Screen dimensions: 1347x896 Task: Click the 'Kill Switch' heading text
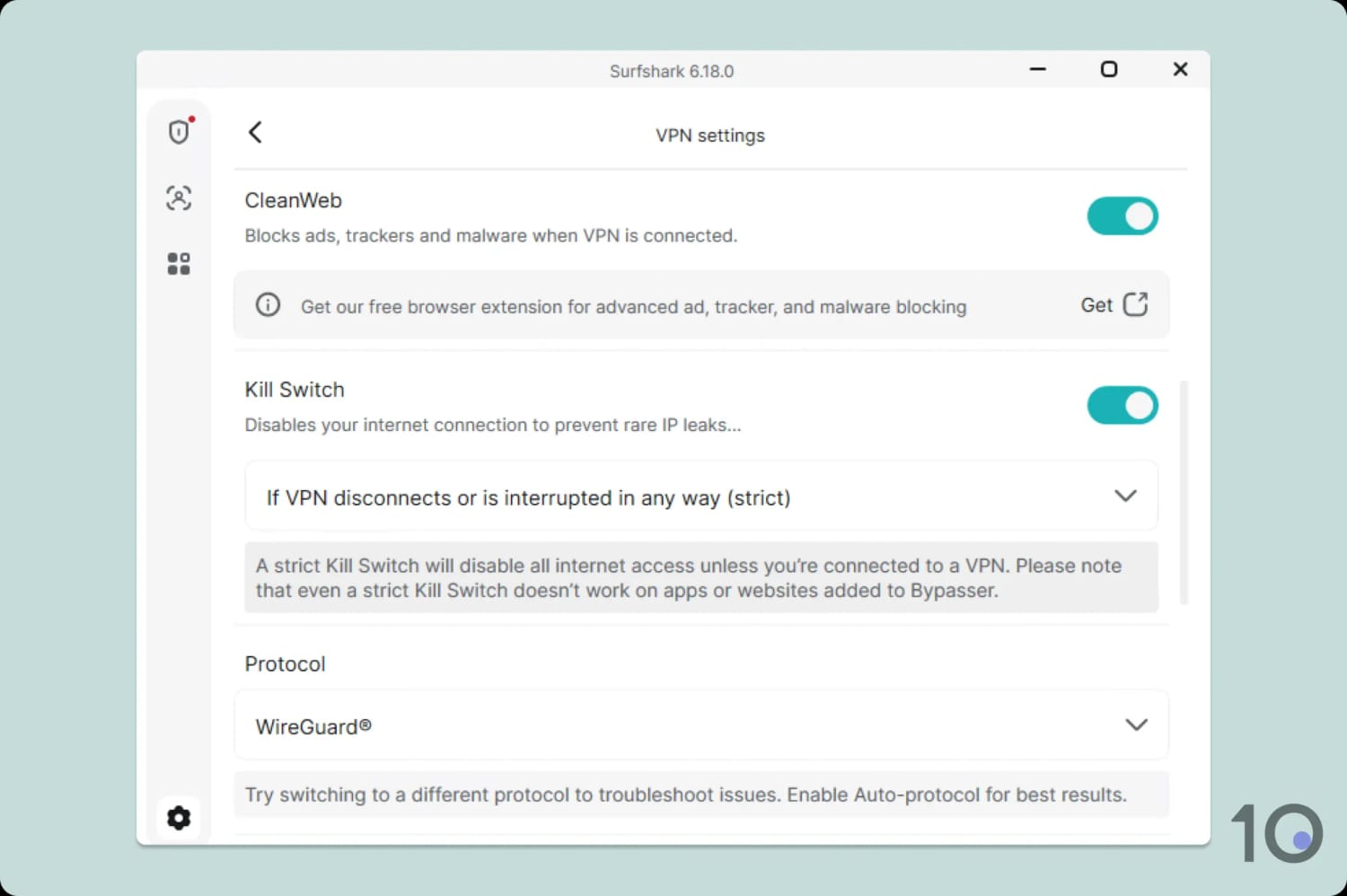(295, 390)
